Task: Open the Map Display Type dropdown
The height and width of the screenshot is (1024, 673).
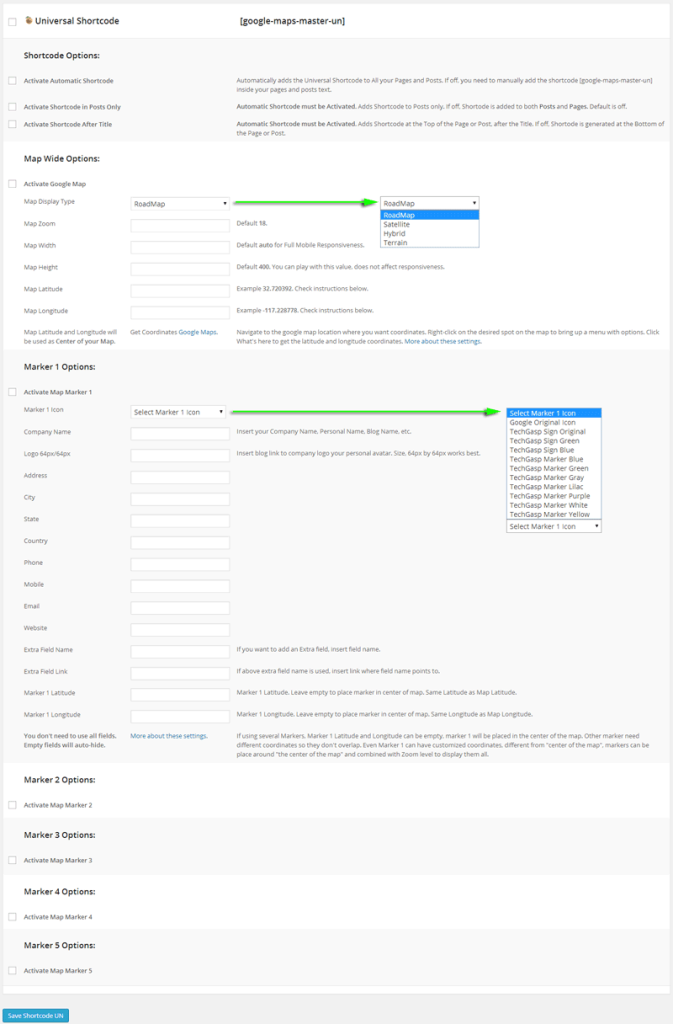Action: pyautogui.click(x=180, y=203)
